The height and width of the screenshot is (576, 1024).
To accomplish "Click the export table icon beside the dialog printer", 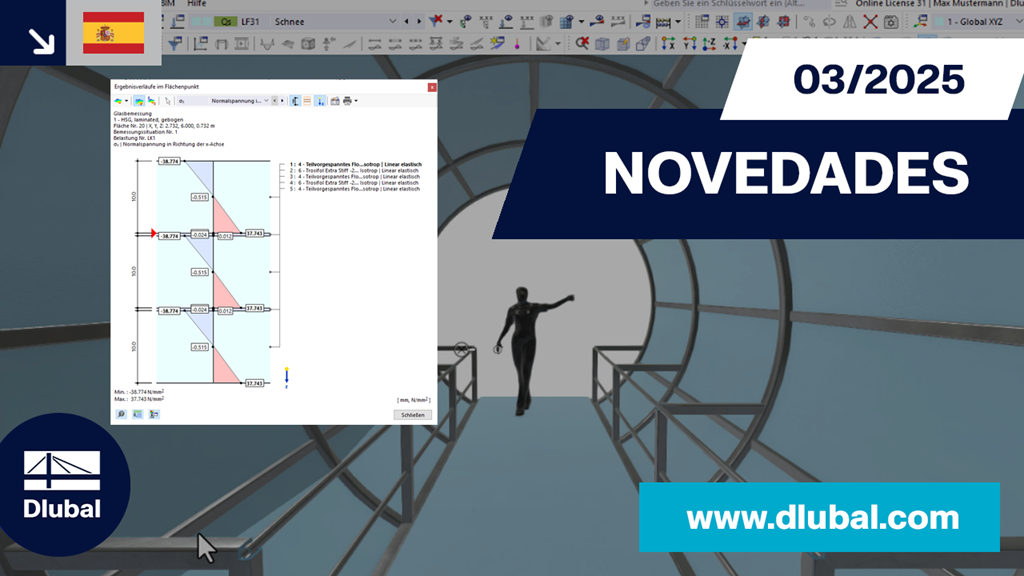I will click(x=335, y=101).
